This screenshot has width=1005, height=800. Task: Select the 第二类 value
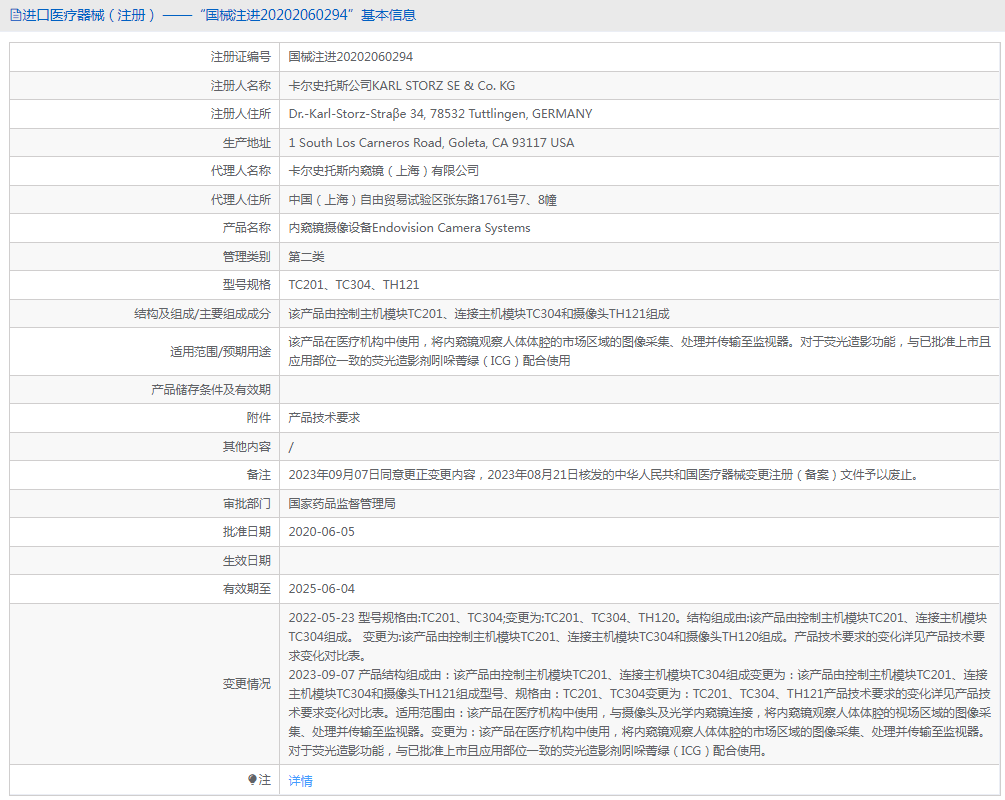click(x=306, y=257)
